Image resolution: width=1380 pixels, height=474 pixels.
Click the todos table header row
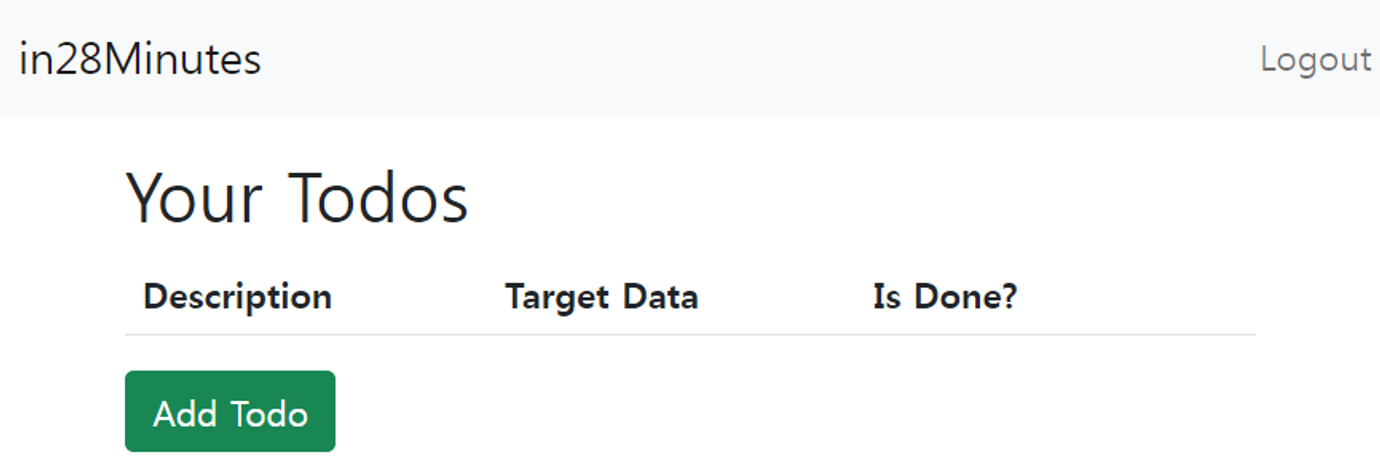point(690,297)
